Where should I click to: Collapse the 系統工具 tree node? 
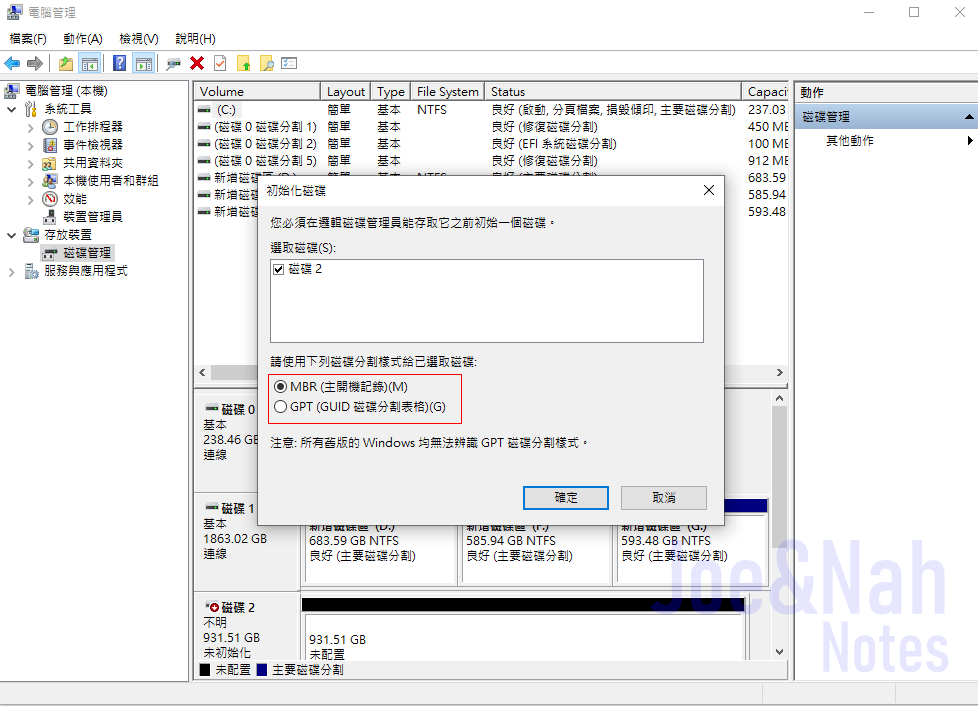pos(11,109)
